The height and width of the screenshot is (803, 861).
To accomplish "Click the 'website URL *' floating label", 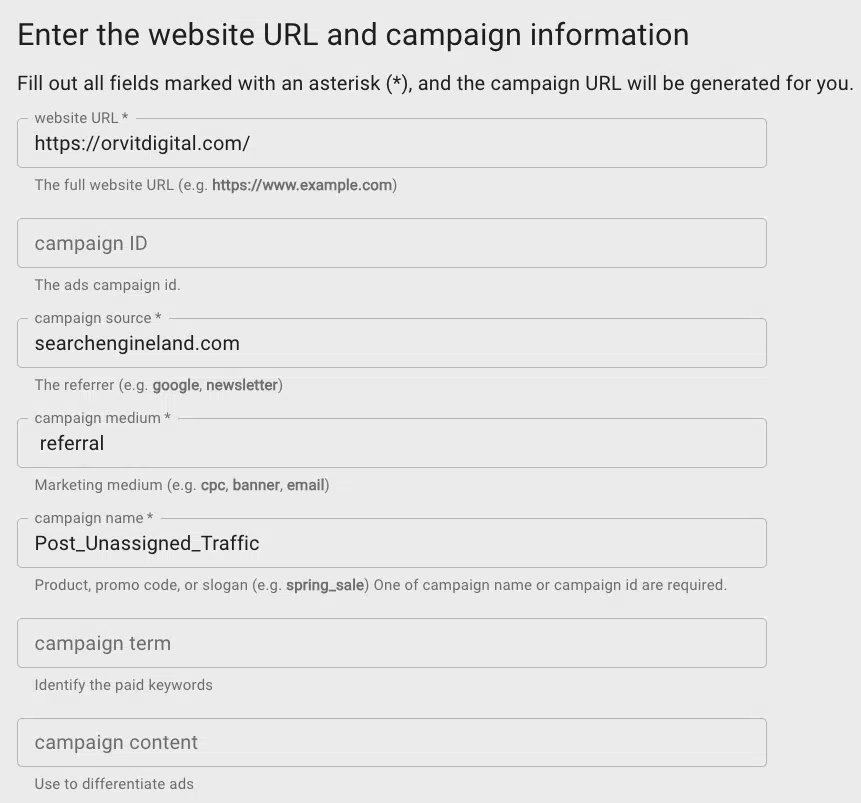I will (81, 118).
